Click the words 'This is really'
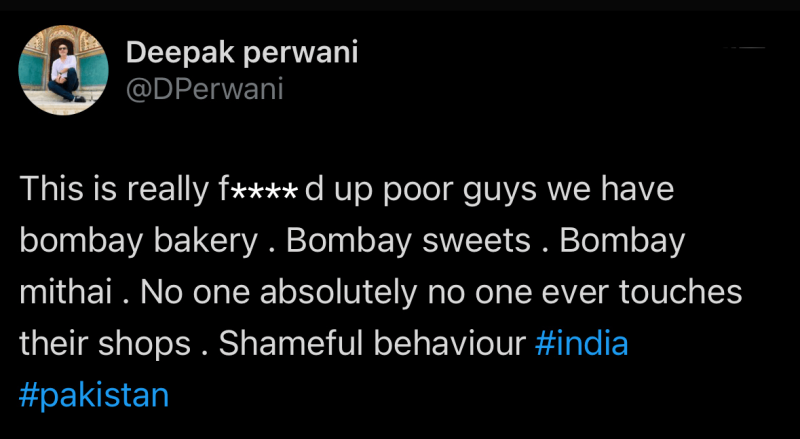The image size is (800, 439). click(113, 191)
